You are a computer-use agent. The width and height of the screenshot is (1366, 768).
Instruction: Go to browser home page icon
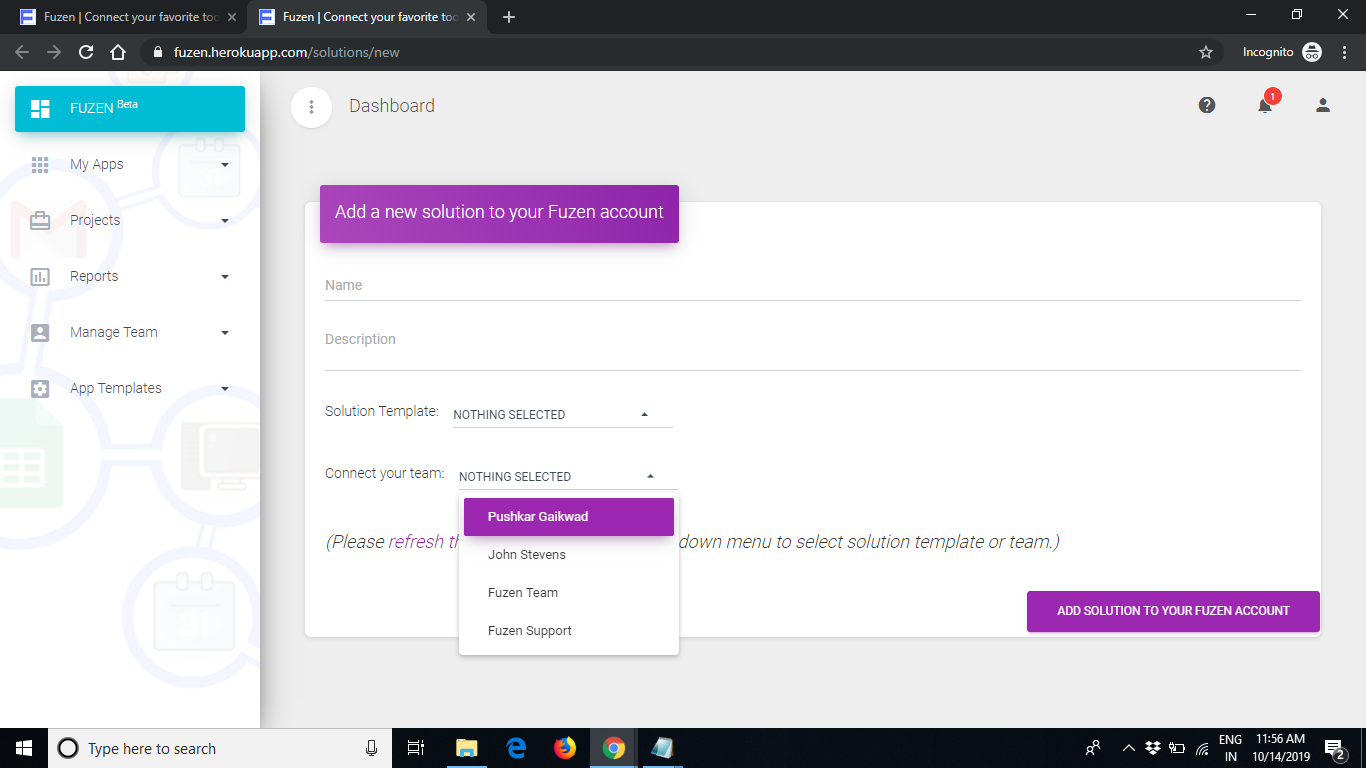click(x=118, y=52)
